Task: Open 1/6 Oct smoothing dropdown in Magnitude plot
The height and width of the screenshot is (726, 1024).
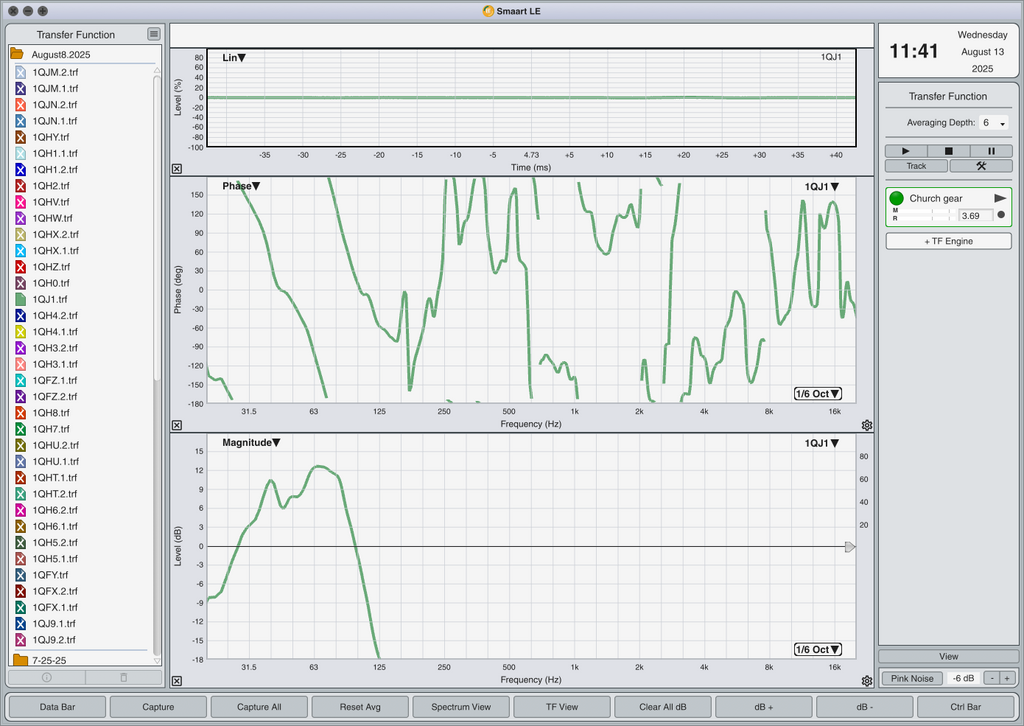Action: click(x=818, y=650)
